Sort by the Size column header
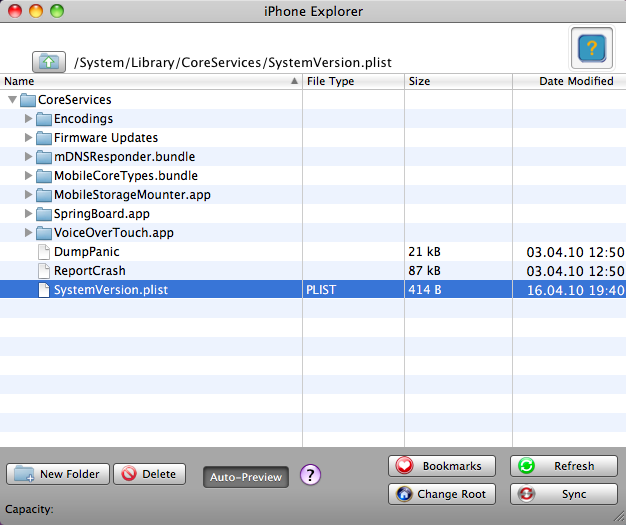This screenshot has width=626, height=525. [x=458, y=81]
